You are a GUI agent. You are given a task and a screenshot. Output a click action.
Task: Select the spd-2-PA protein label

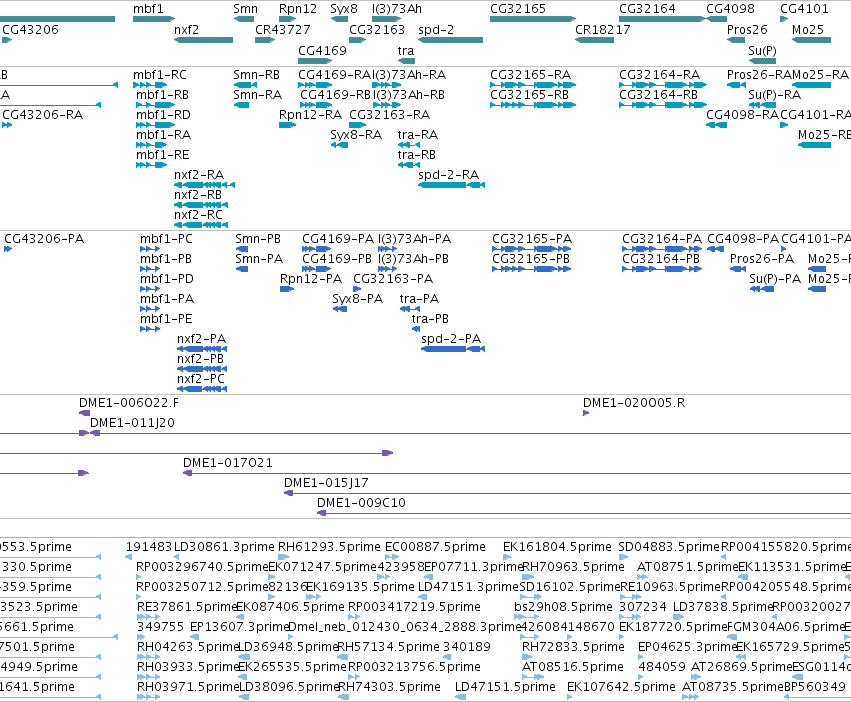451,339
